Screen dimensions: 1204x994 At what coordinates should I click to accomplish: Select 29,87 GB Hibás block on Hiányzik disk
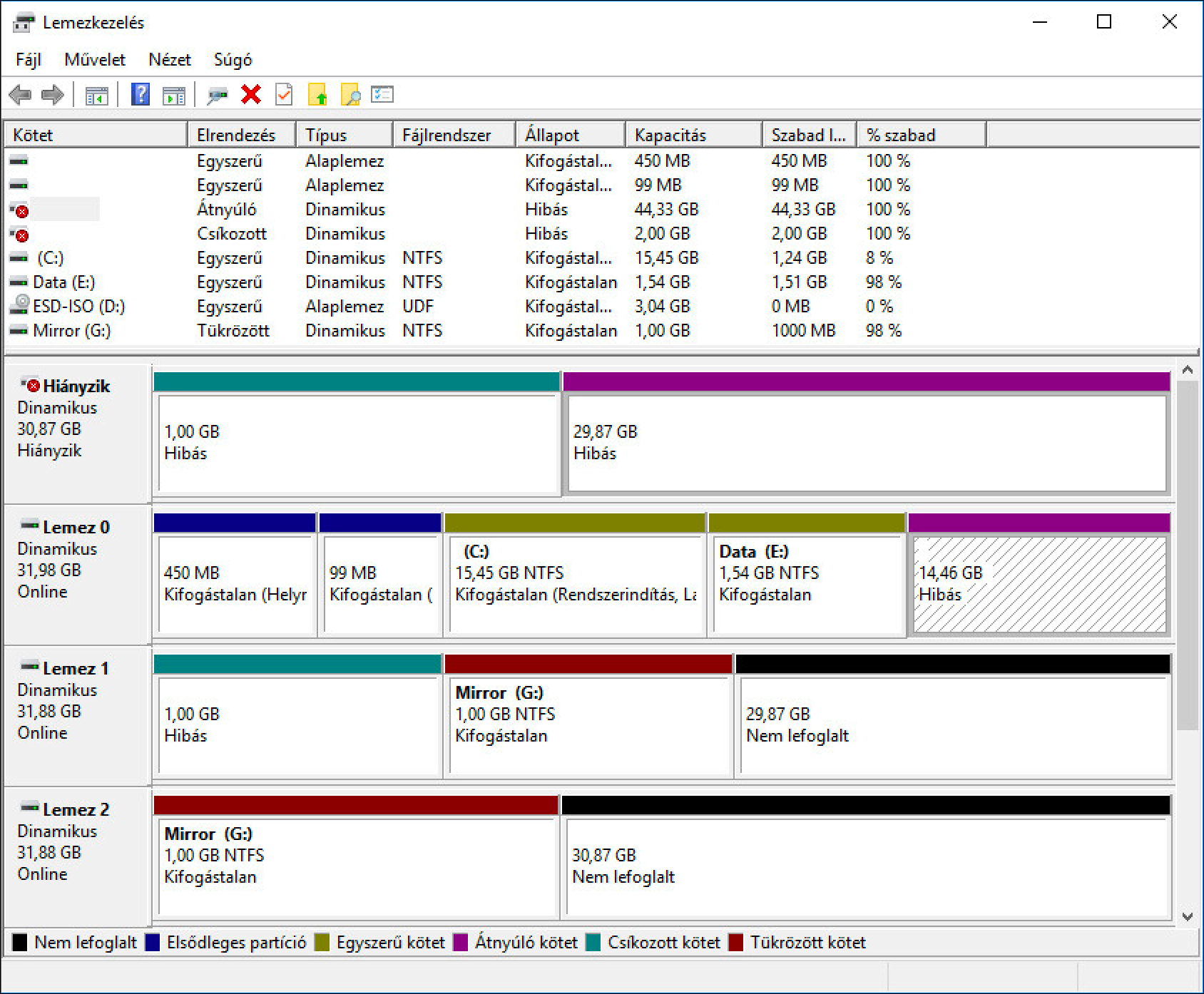click(867, 443)
